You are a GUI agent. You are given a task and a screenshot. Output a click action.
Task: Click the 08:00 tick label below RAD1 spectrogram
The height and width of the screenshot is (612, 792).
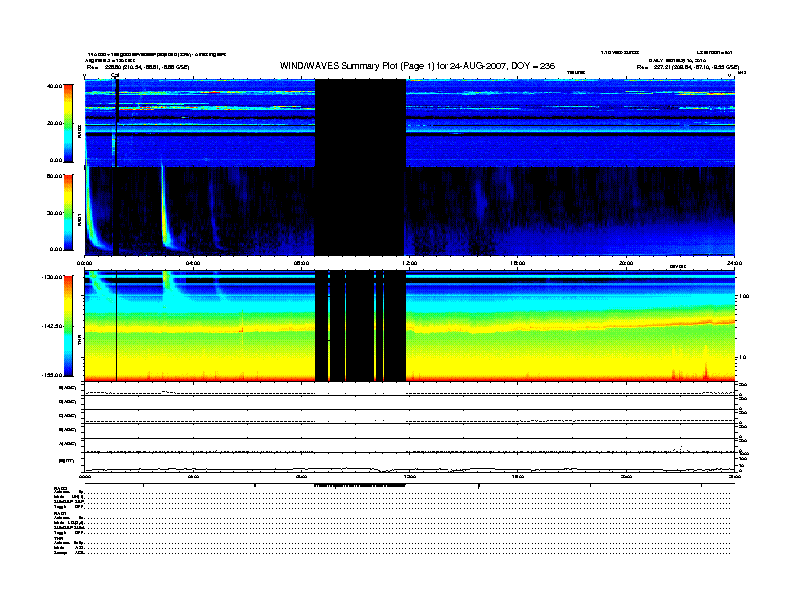click(302, 263)
